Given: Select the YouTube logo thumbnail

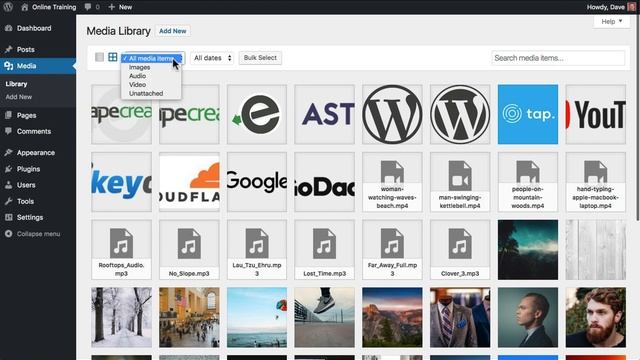Looking at the screenshot, I should [x=596, y=114].
